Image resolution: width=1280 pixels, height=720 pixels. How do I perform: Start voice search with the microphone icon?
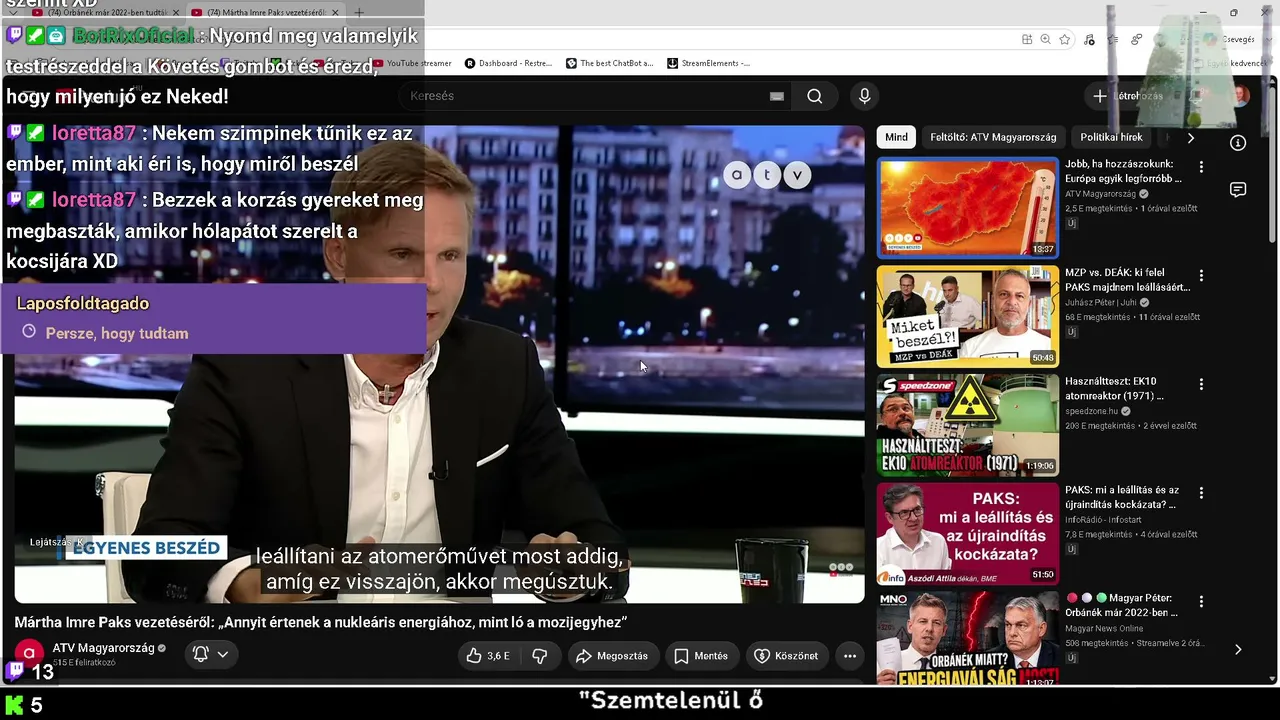(x=865, y=96)
